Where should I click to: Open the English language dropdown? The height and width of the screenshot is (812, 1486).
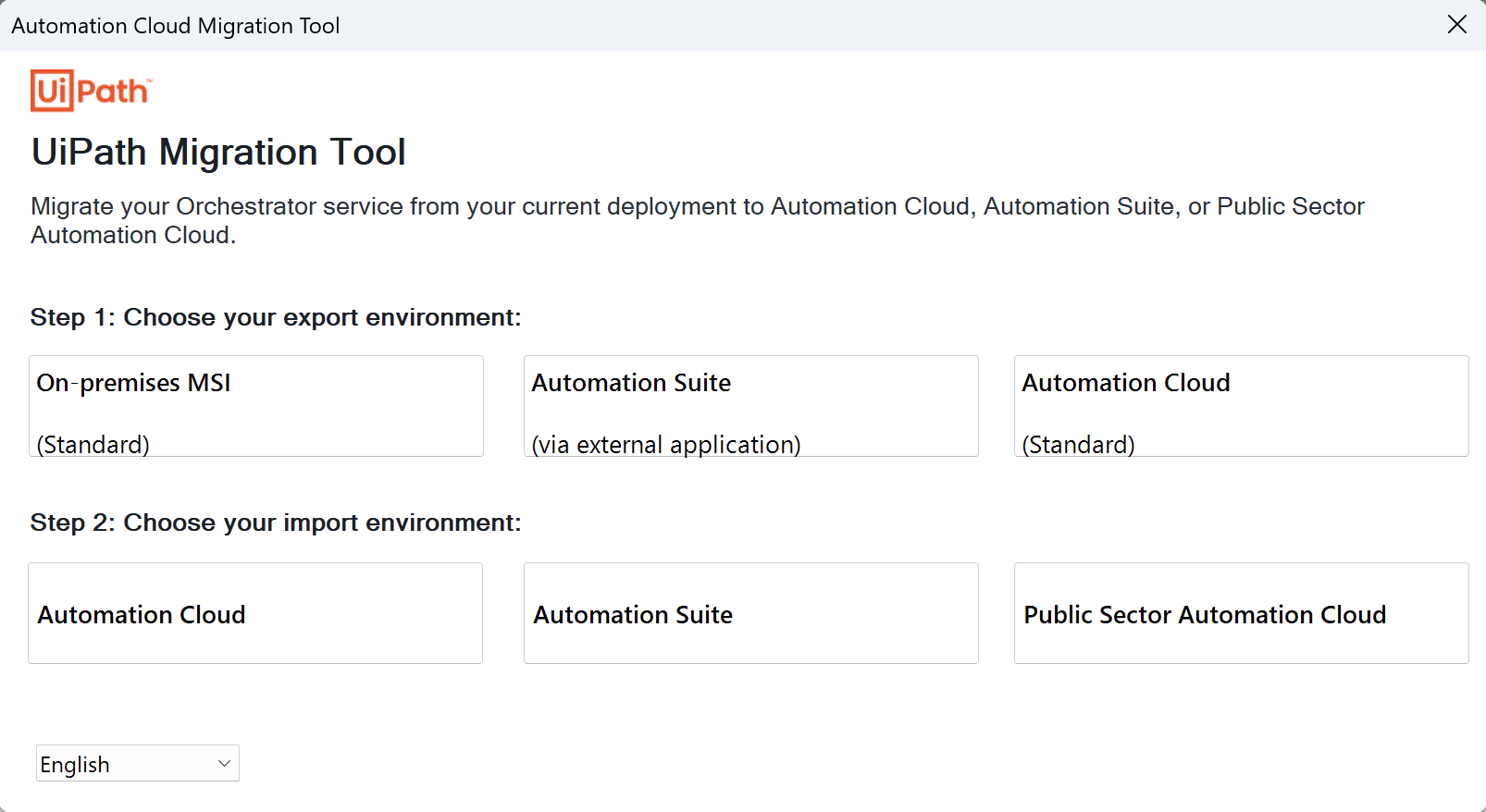pos(138,763)
